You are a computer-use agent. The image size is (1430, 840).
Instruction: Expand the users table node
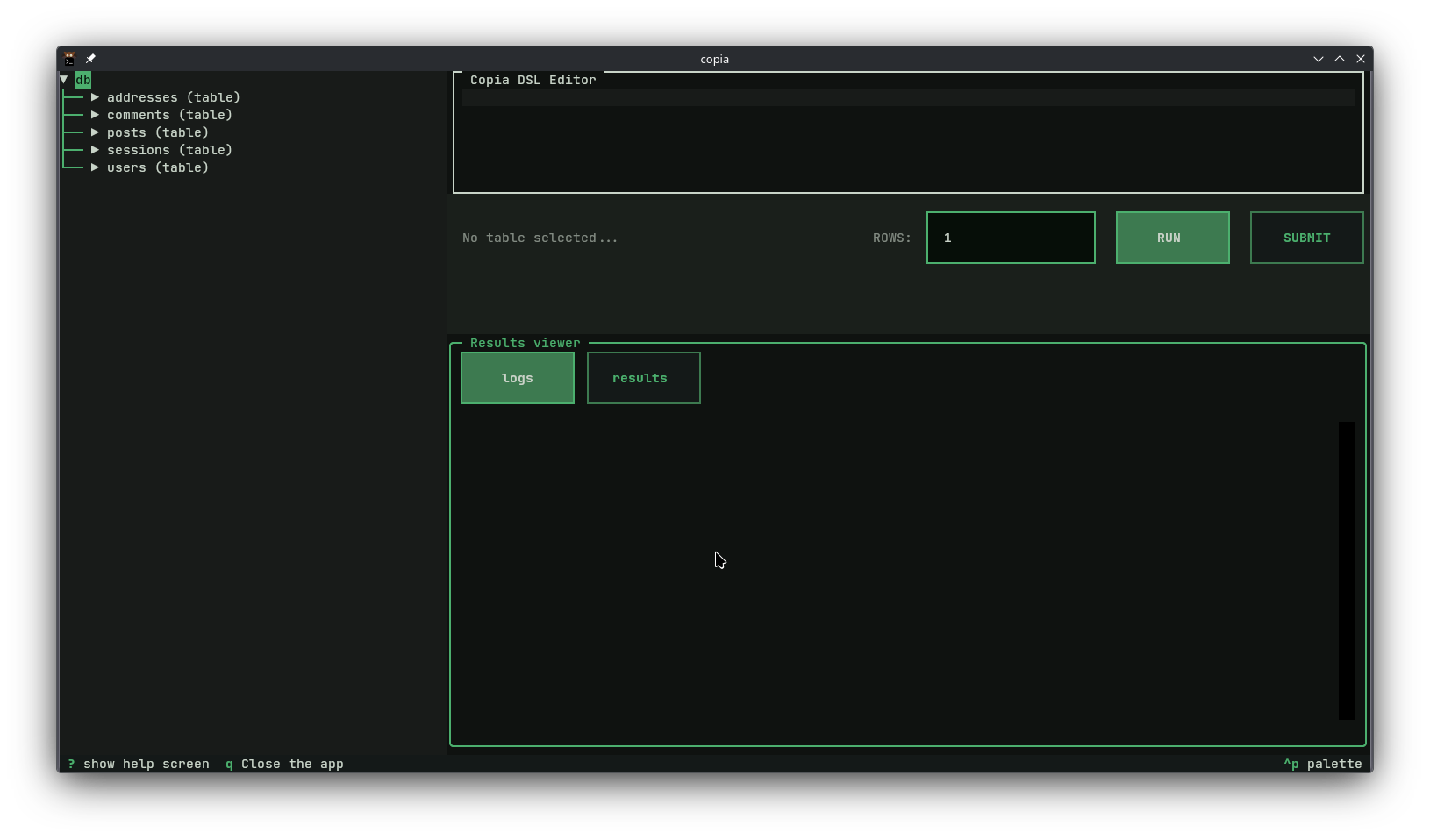coord(95,167)
